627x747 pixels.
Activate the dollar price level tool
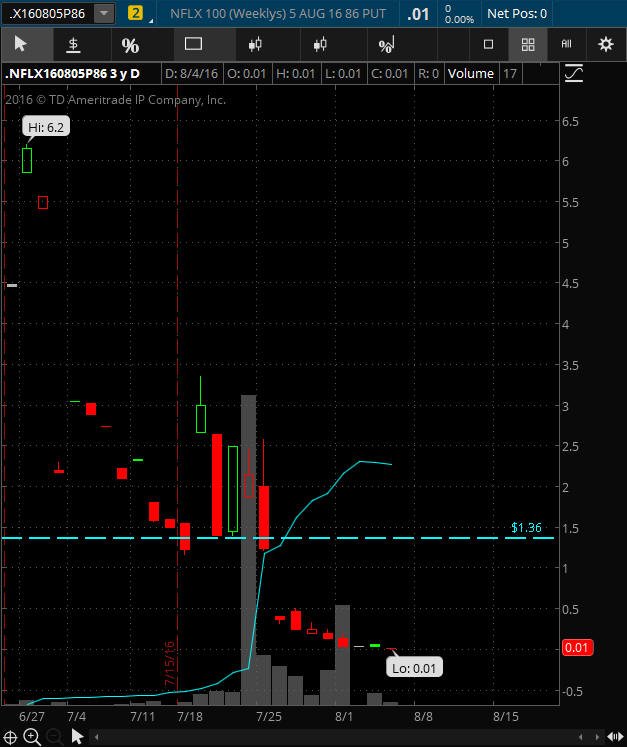[x=72, y=44]
